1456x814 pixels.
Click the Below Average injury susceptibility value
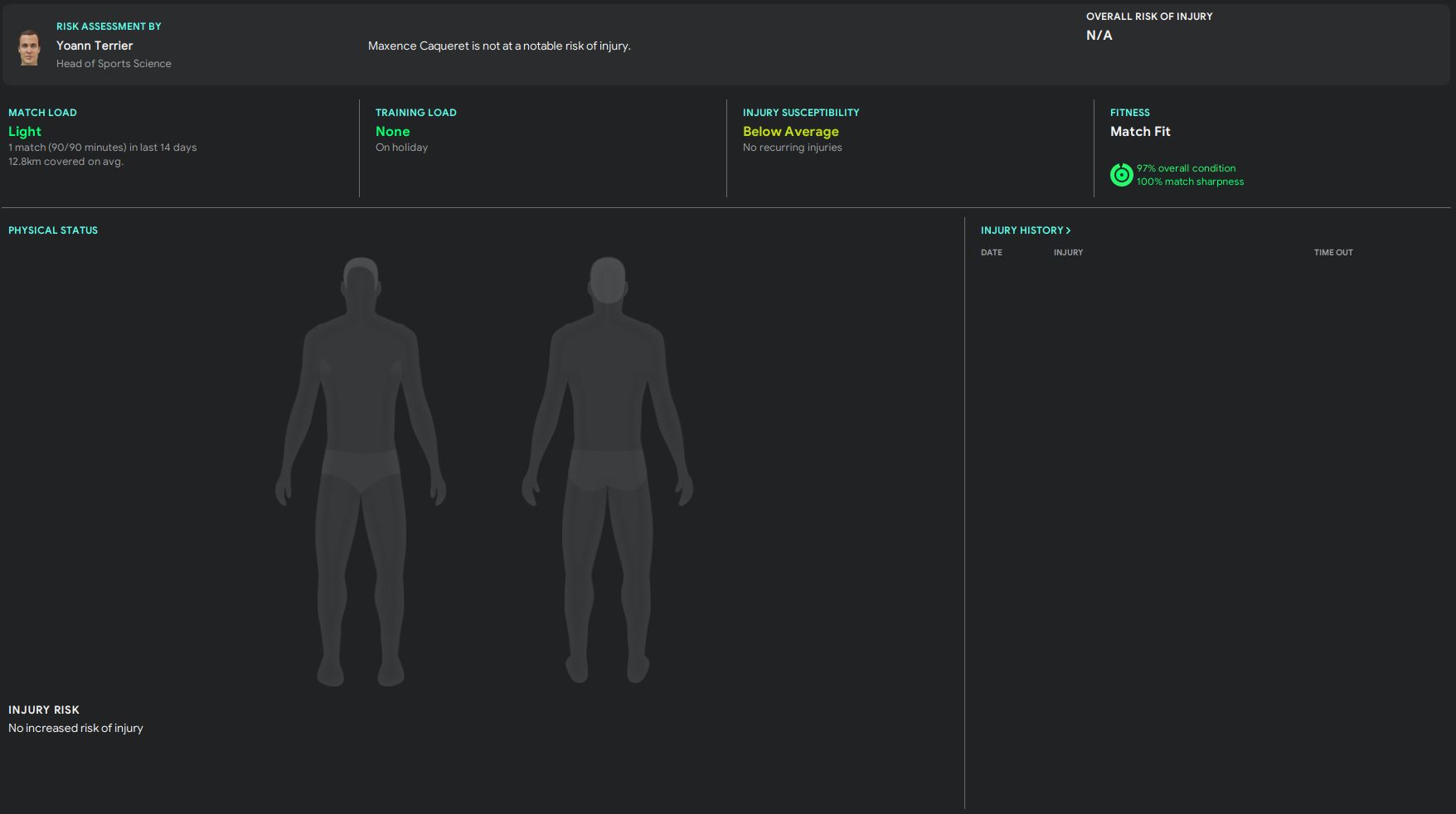pyautogui.click(x=790, y=132)
